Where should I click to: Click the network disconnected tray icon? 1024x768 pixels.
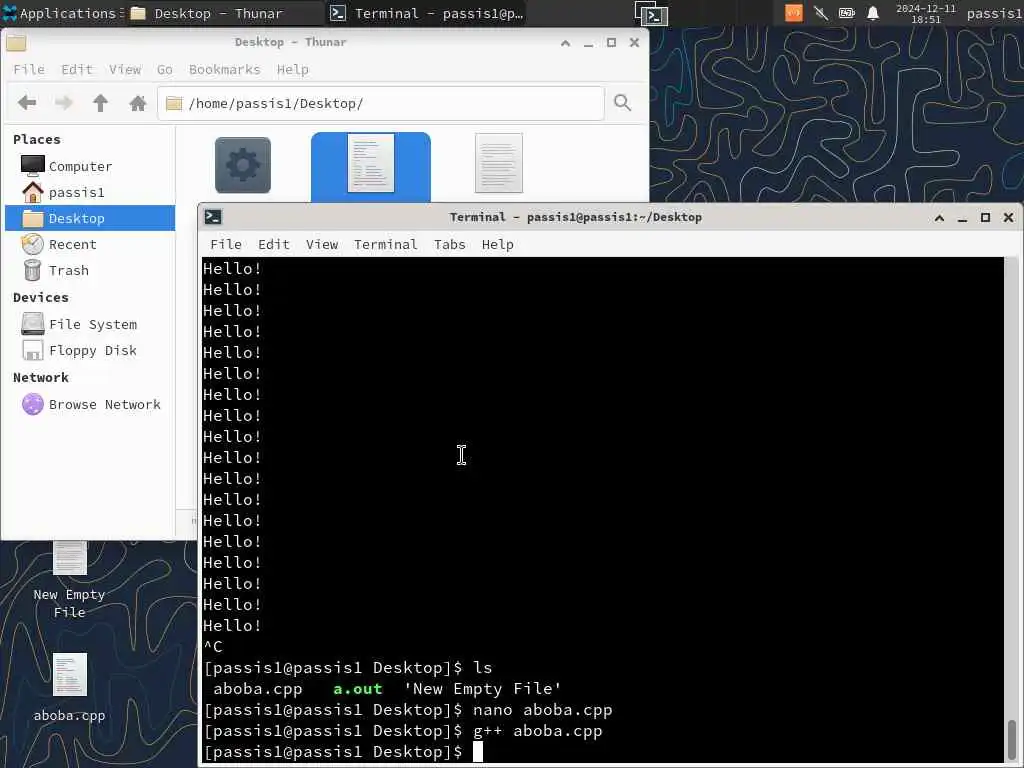[x=821, y=13]
